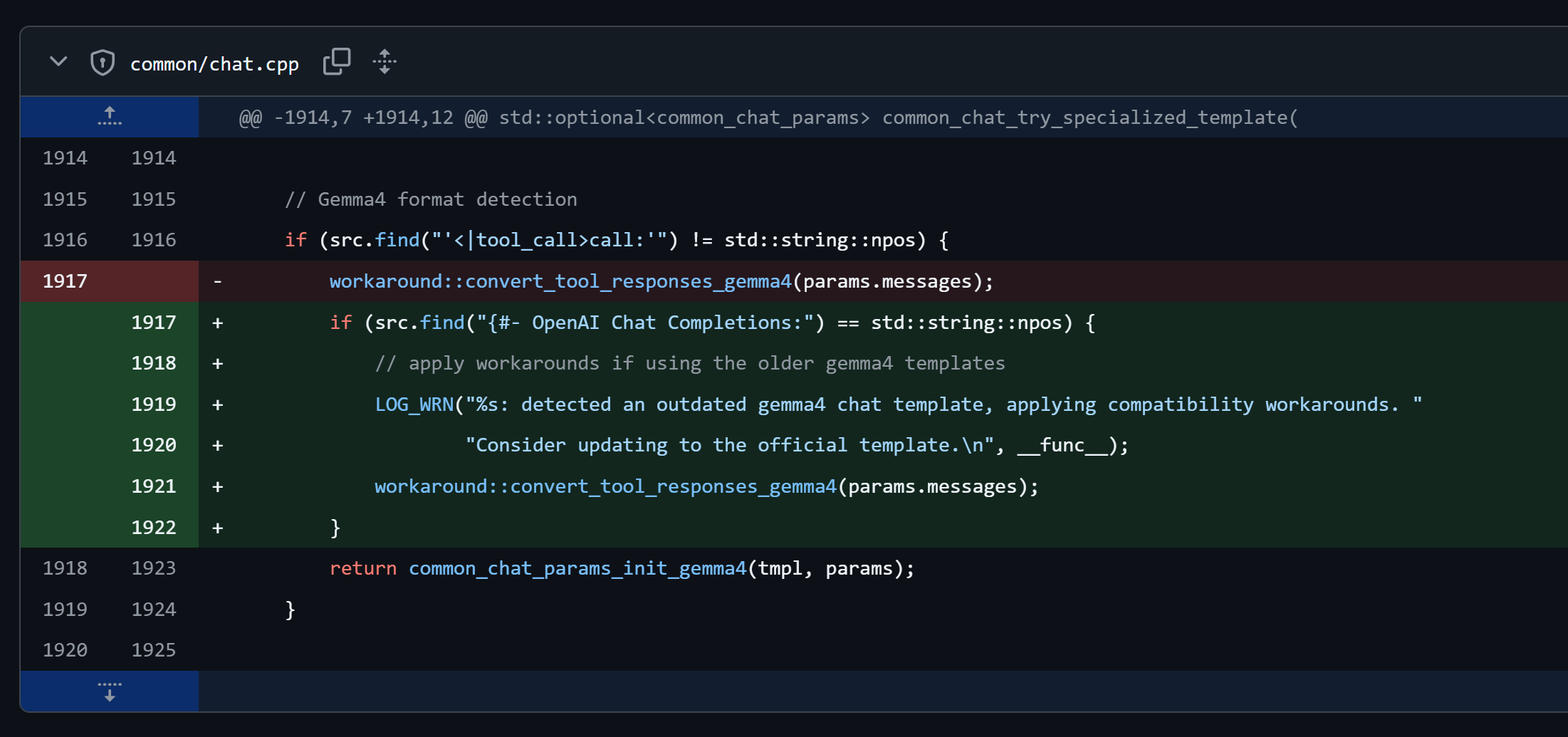Image resolution: width=1568 pixels, height=737 pixels.
Task: Click the closing brace on added line 1922
Action: pyautogui.click(x=335, y=528)
